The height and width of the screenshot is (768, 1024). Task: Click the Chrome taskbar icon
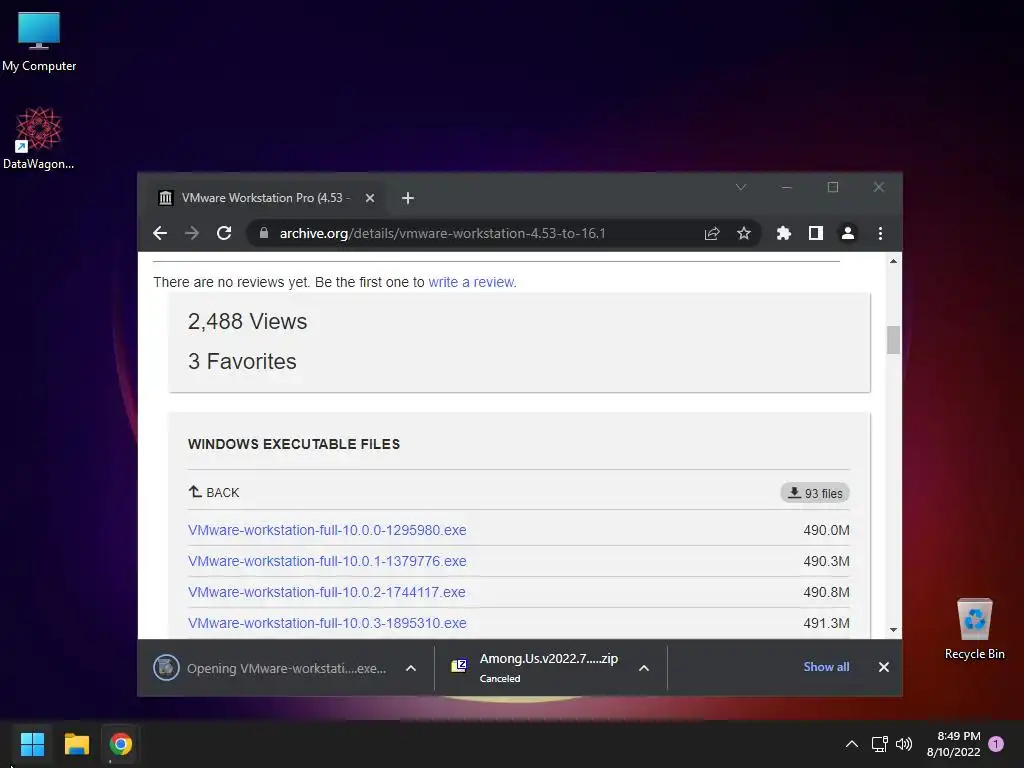pos(120,744)
